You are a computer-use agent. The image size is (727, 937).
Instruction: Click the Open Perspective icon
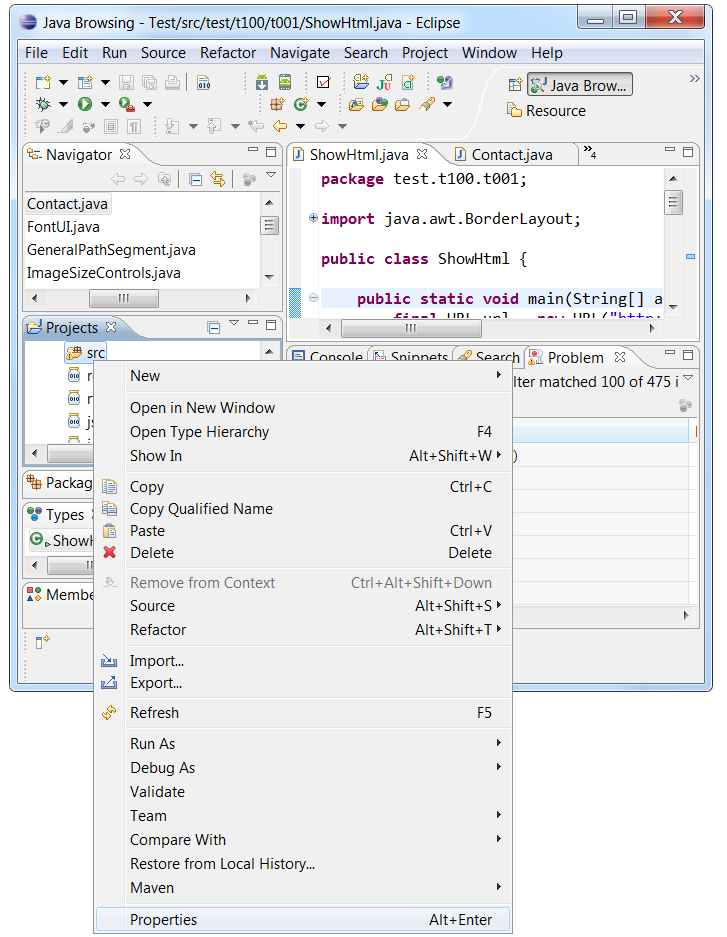point(515,85)
